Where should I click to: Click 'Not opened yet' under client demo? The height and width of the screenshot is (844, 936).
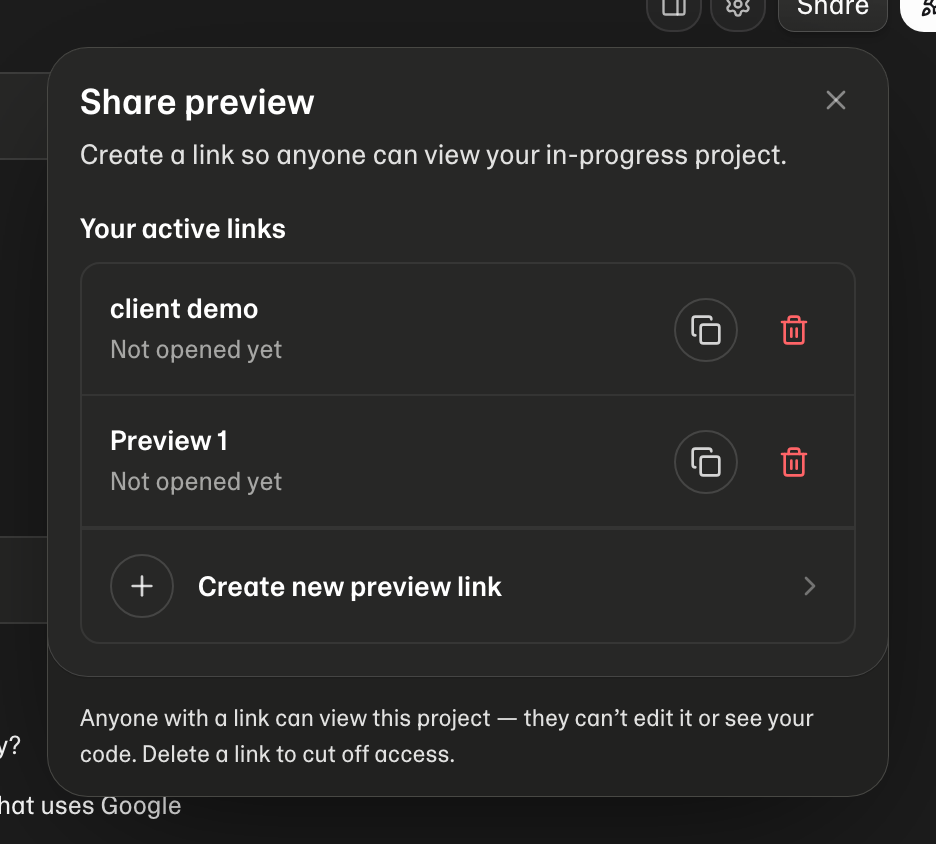pos(196,350)
